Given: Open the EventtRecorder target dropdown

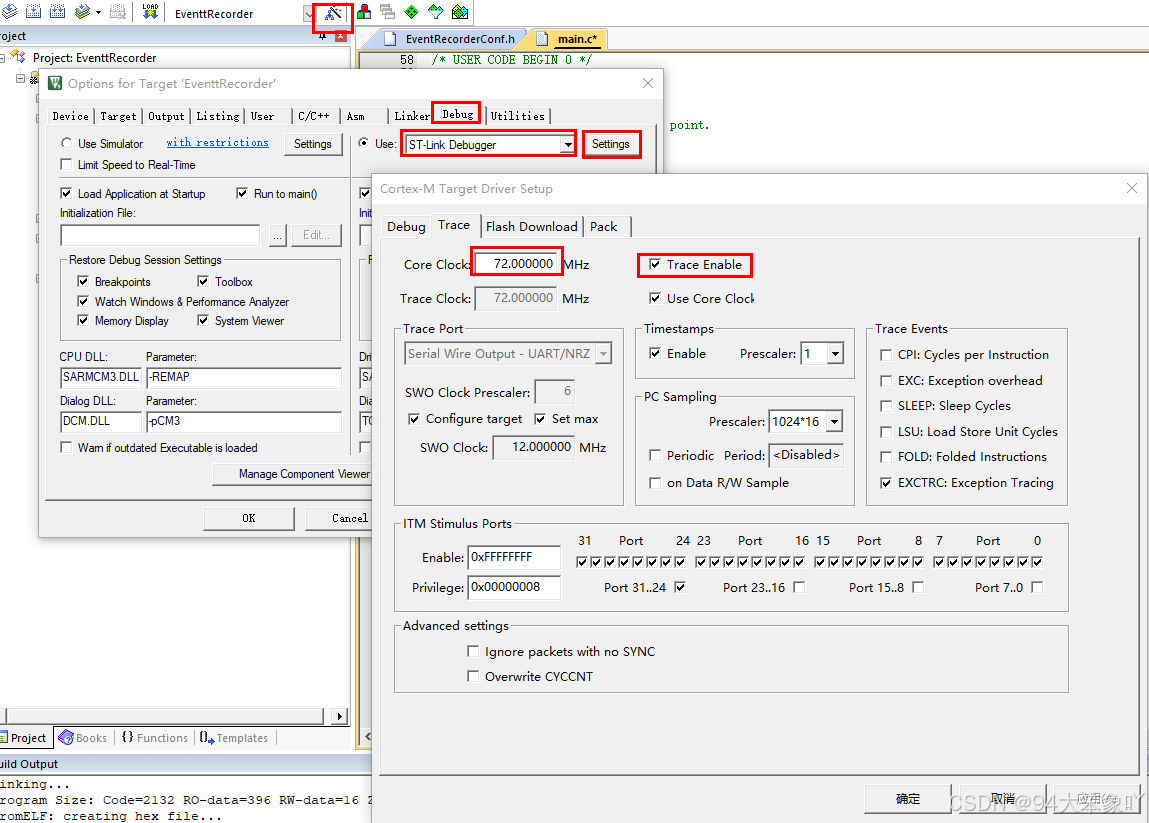Looking at the screenshot, I should 307,13.
